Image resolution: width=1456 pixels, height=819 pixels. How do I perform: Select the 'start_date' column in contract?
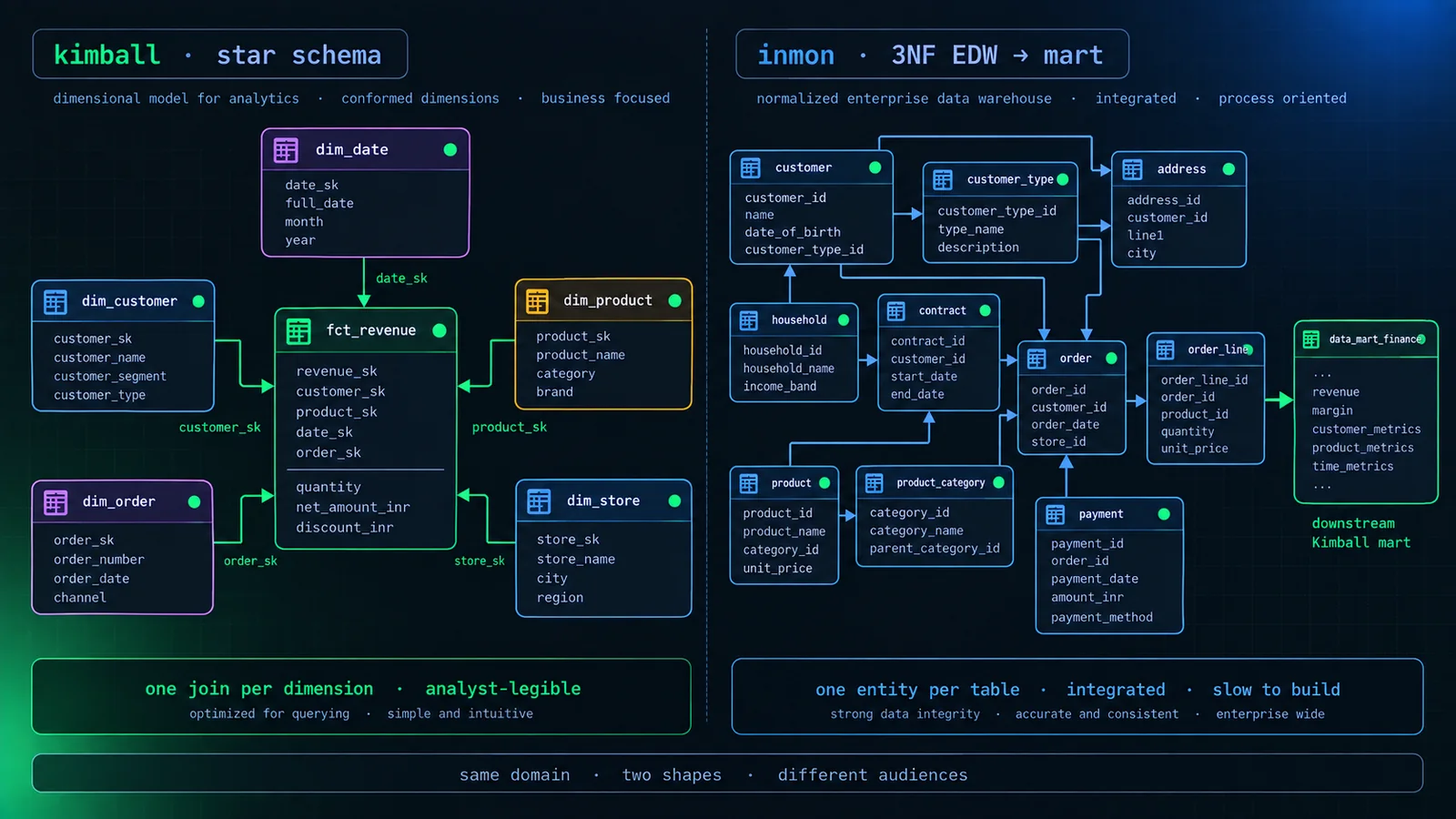coord(924,377)
